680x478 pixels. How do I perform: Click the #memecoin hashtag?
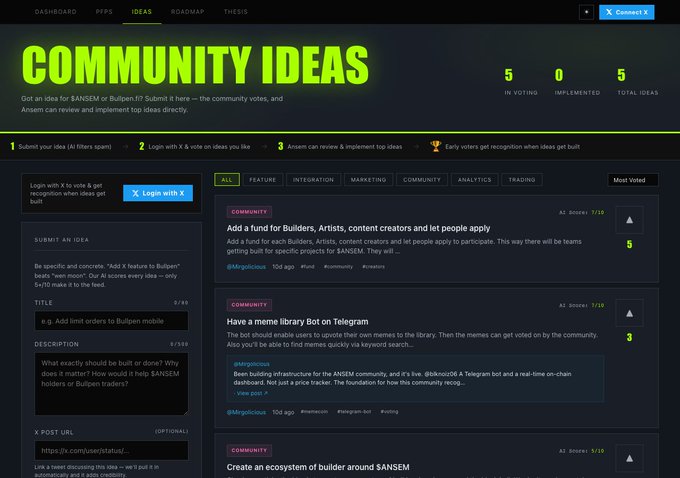pos(314,412)
